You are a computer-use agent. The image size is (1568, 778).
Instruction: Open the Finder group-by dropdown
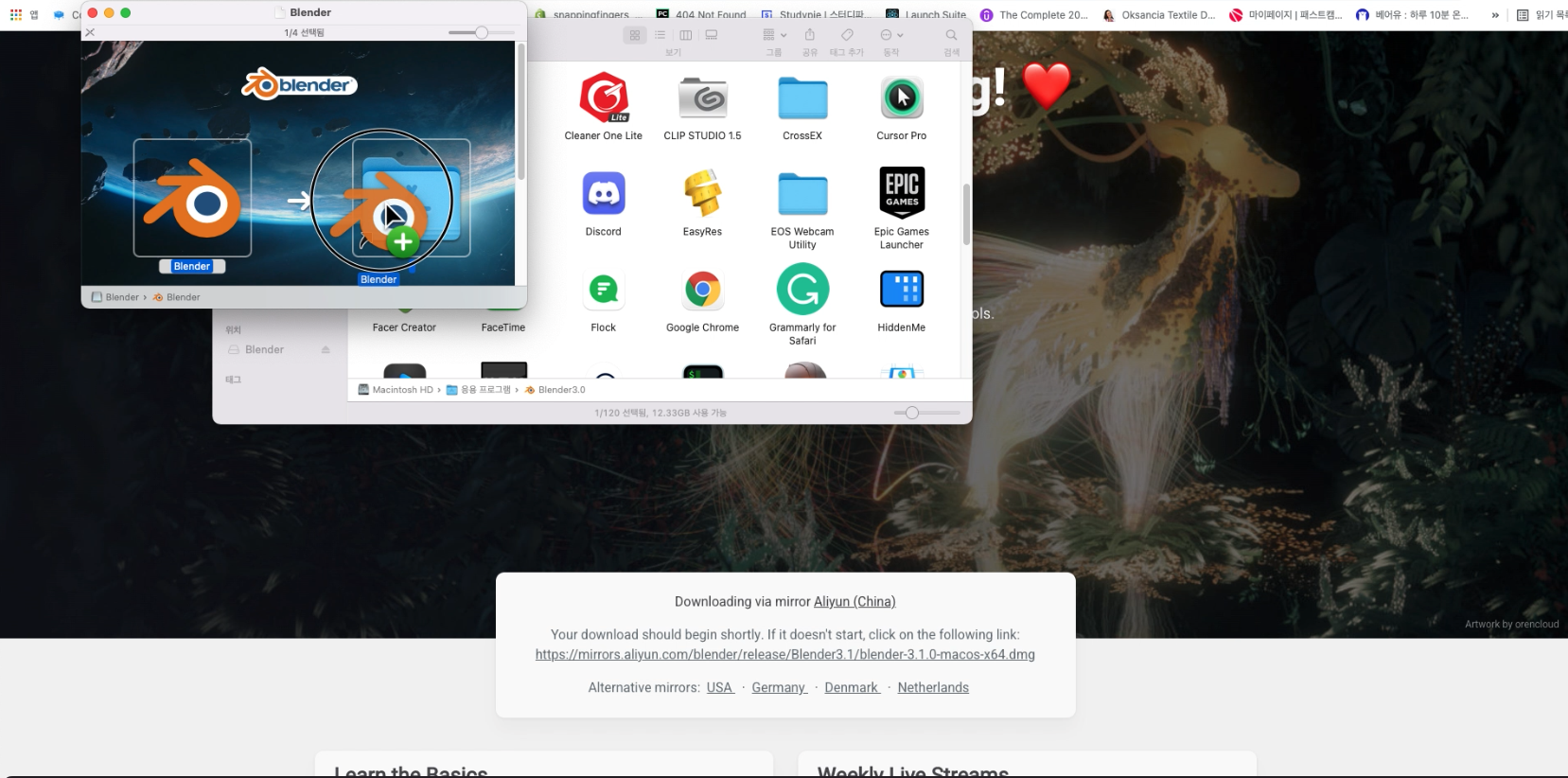point(774,35)
